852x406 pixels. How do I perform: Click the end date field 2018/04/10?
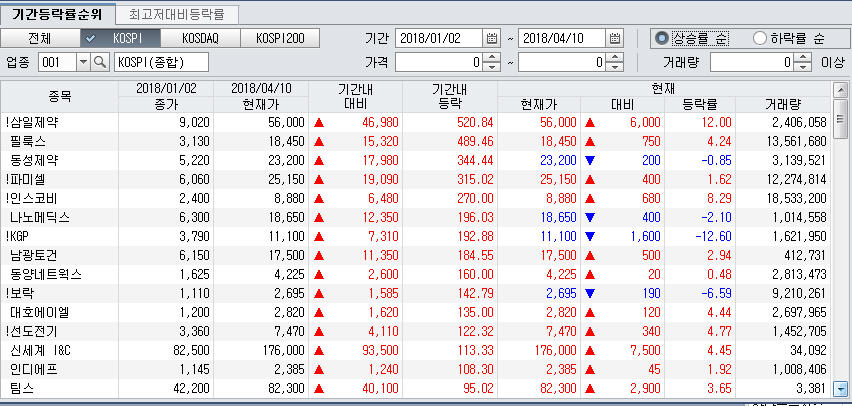pyautogui.click(x=562, y=39)
